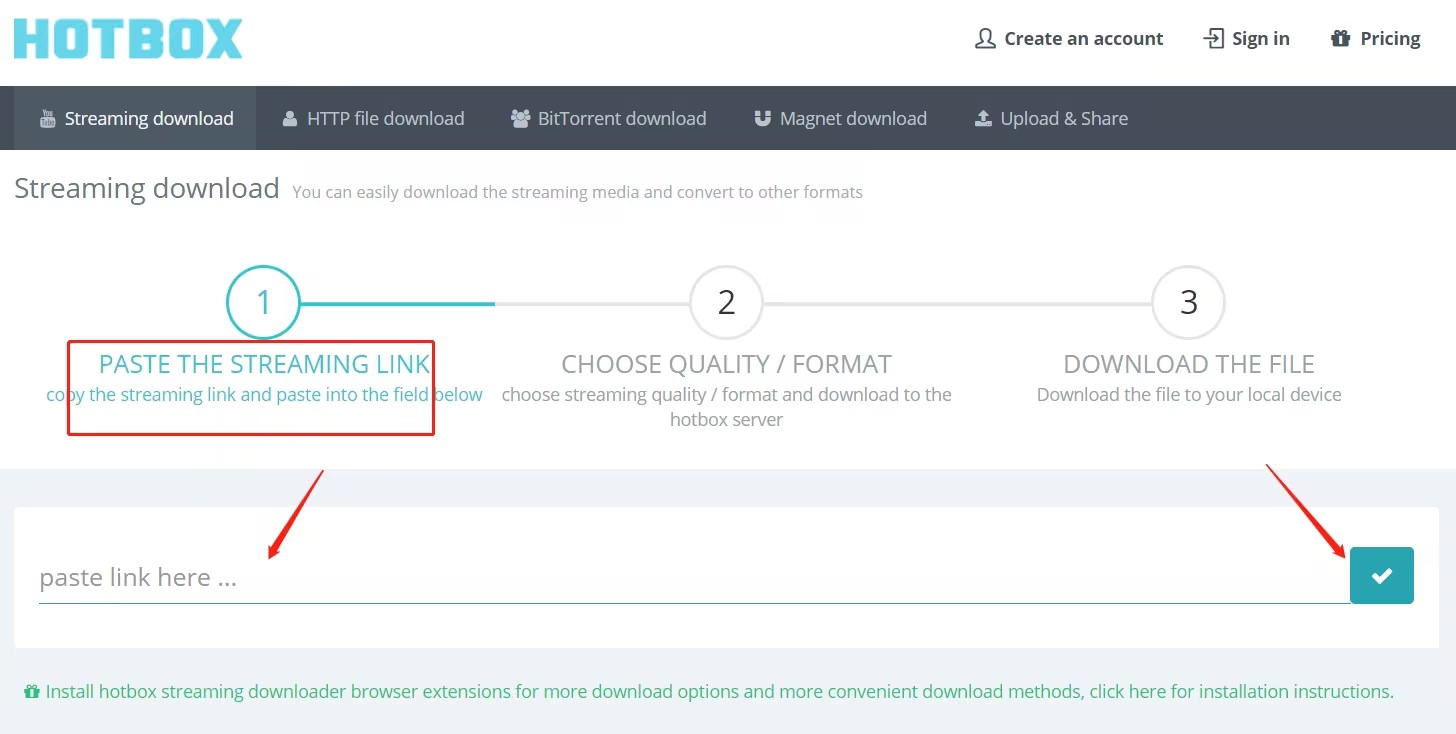Click the 'You can easily download the streaming media' subtitle

coord(577,192)
